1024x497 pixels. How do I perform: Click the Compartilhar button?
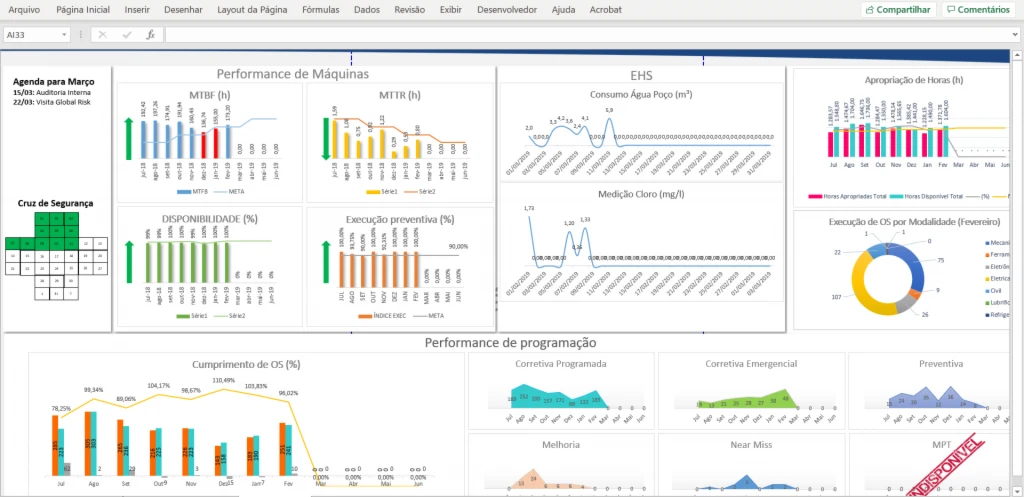pos(899,10)
